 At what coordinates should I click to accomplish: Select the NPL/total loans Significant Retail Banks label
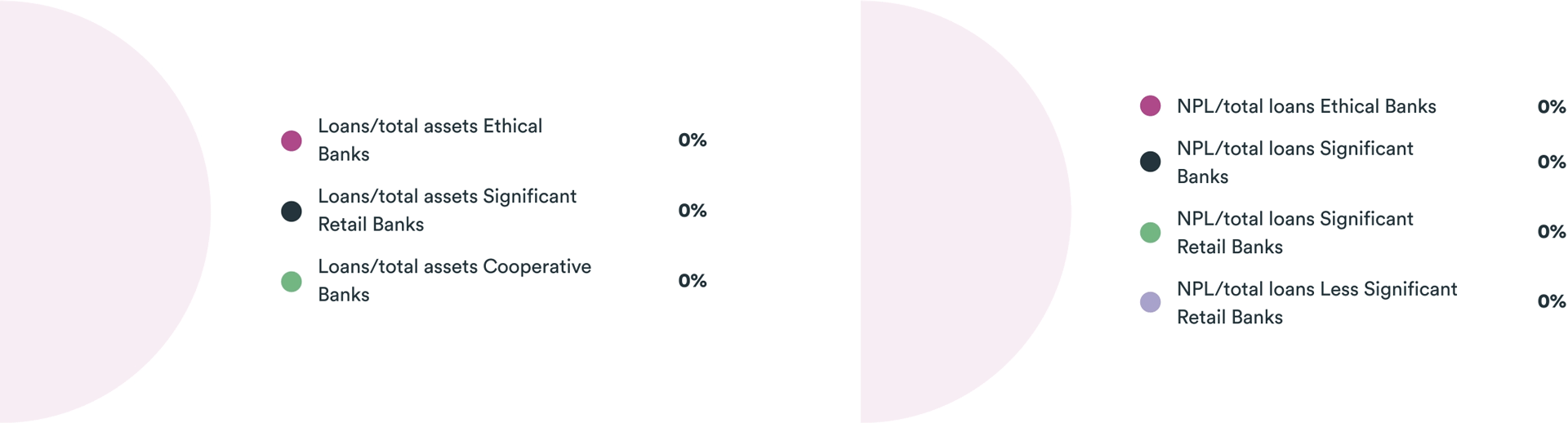coord(1294,233)
